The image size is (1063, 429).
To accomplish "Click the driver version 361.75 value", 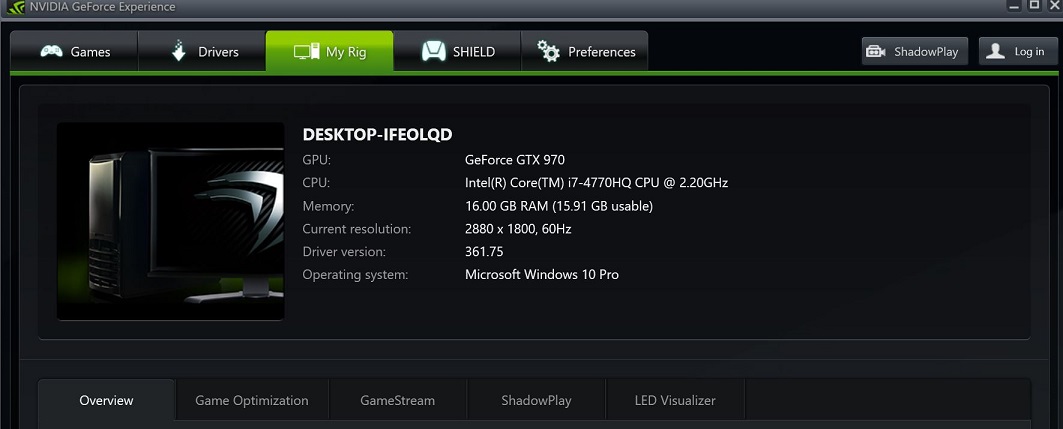I will pos(484,251).
